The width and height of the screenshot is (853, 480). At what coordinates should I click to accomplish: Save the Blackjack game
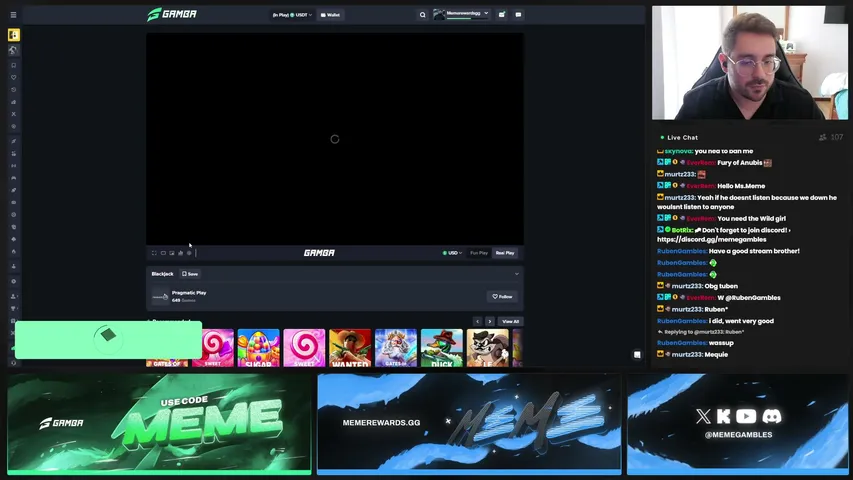(190, 274)
